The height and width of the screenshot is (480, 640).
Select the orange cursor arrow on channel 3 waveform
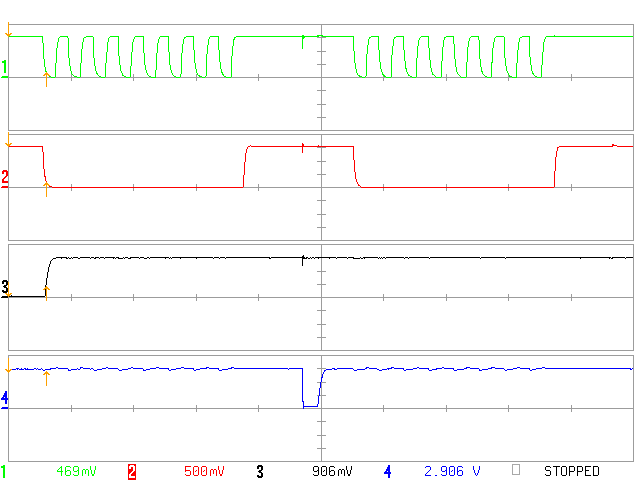[x=46, y=291]
